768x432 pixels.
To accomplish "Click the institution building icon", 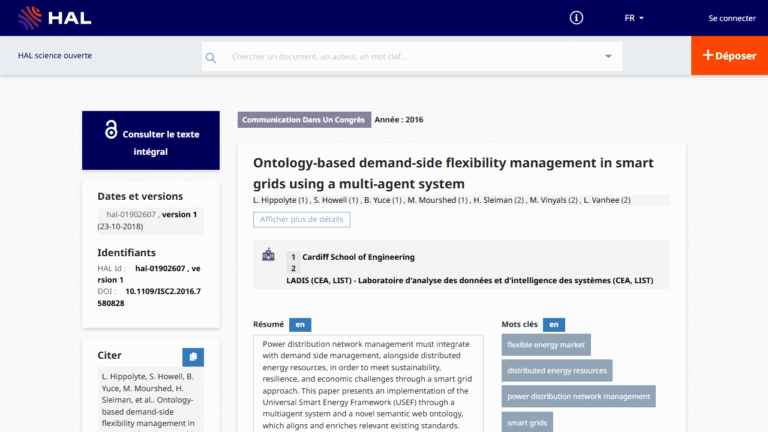I will [268, 256].
